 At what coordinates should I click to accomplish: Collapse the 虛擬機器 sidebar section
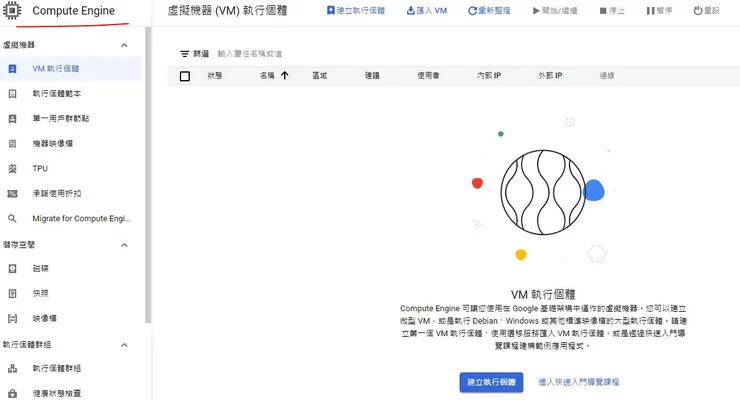[124, 45]
